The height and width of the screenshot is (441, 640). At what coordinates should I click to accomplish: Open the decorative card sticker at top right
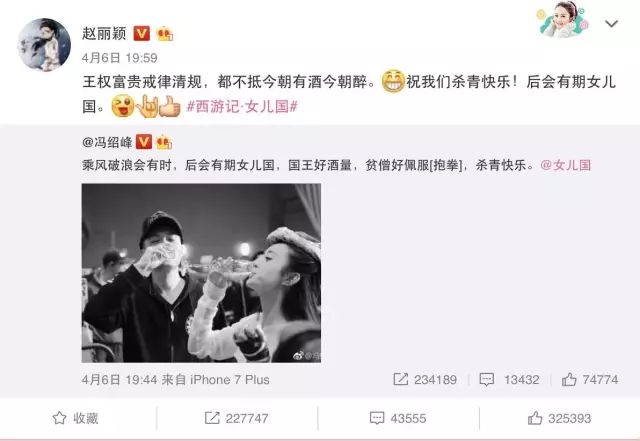(x=564, y=20)
